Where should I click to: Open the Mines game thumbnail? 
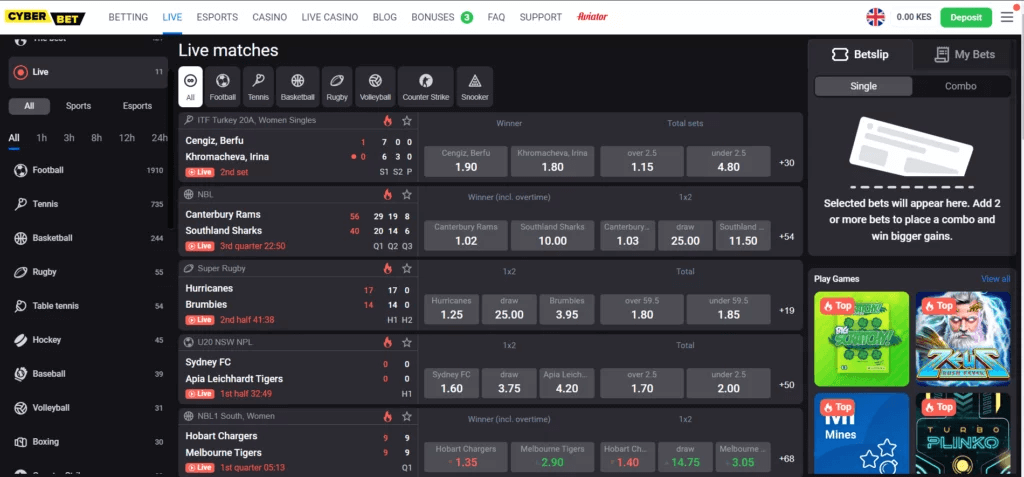click(861, 434)
